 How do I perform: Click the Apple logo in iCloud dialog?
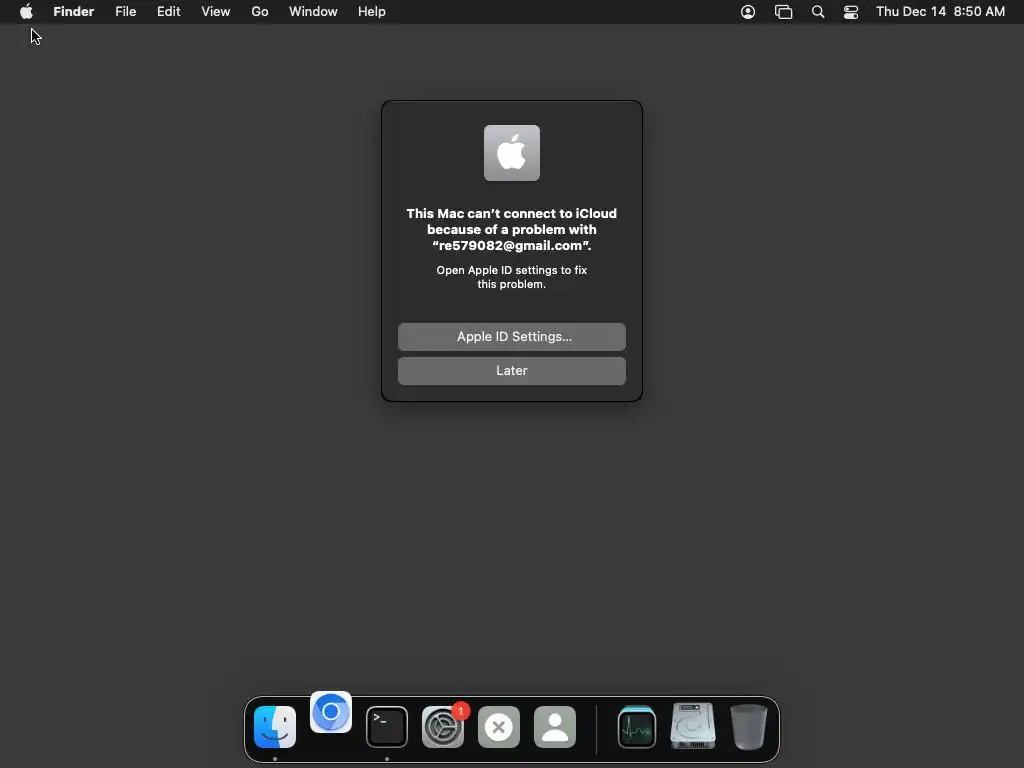pyautogui.click(x=512, y=153)
